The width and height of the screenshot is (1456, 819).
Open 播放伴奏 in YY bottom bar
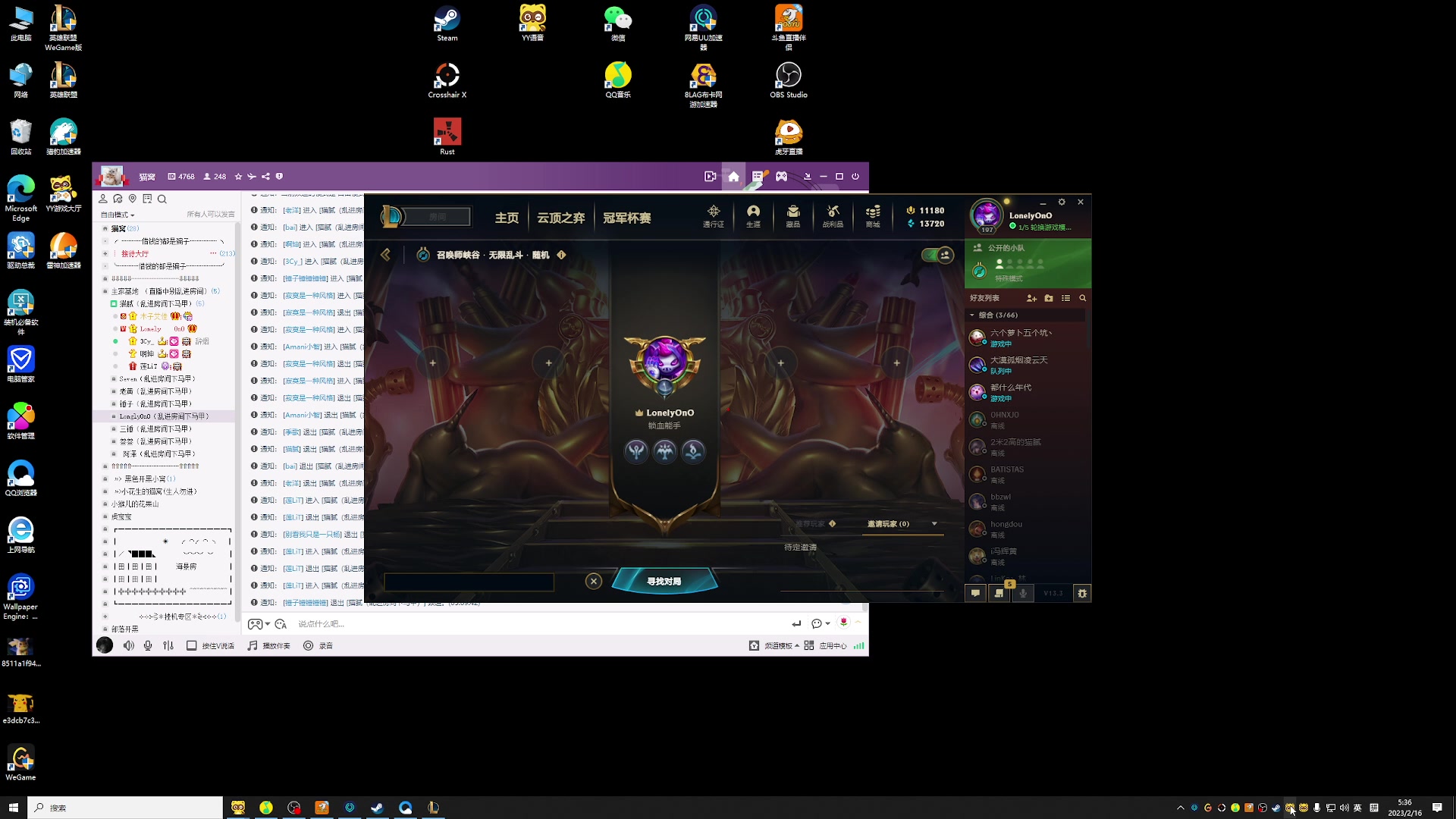click(x=269, y=645)
